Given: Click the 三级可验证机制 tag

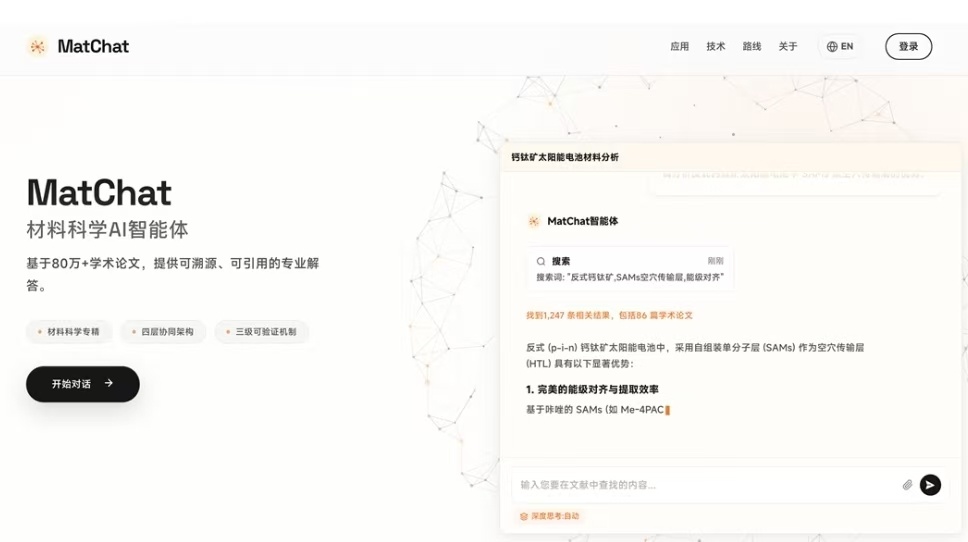Looking at the screenshot, I should point(261,332).
